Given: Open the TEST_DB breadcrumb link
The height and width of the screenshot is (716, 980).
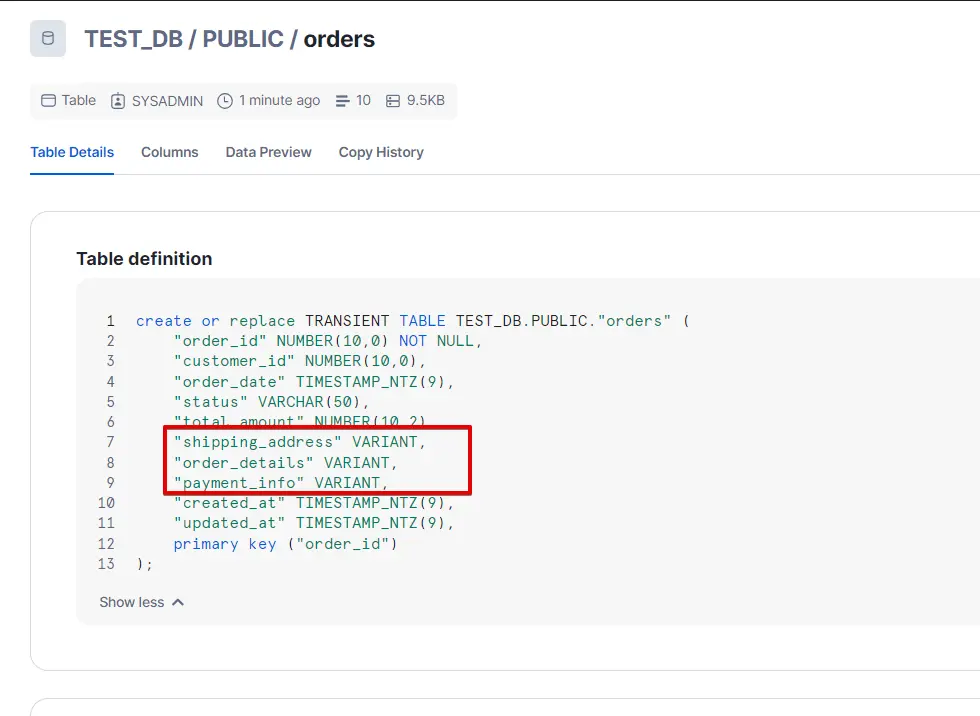Looking at the screenshot, I should 134,39.
